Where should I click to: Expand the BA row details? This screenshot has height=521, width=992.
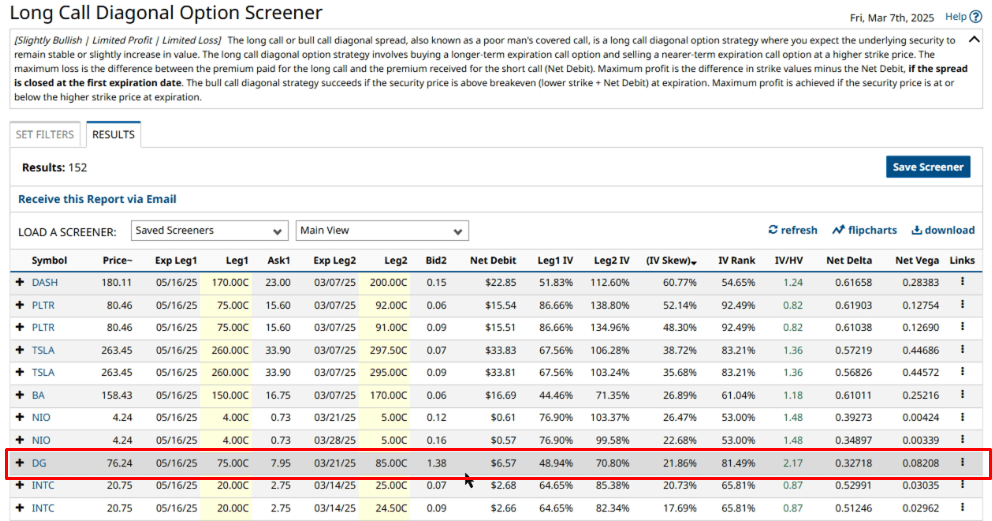[19, 395]
